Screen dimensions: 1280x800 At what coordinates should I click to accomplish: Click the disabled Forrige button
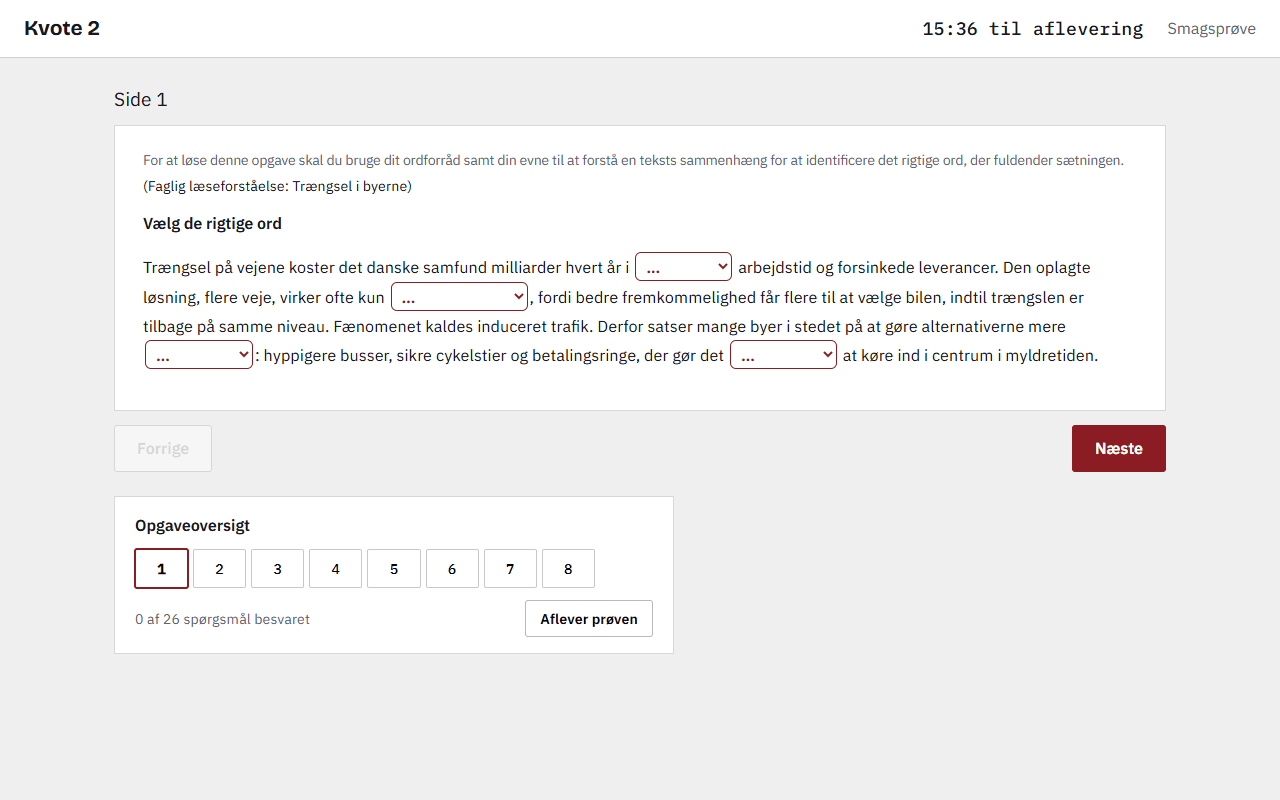tap(163, 449)
